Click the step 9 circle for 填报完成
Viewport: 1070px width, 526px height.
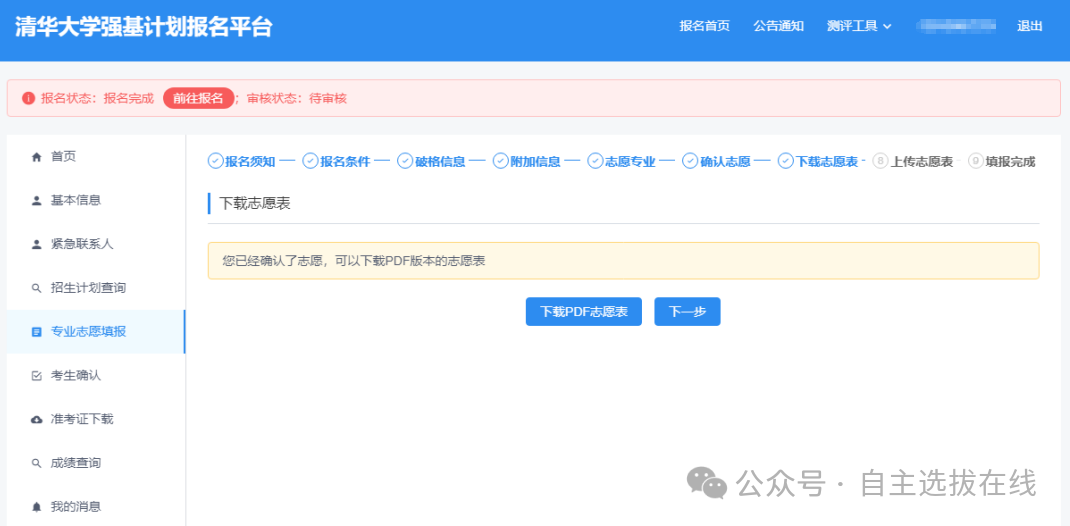pos(976,162)
